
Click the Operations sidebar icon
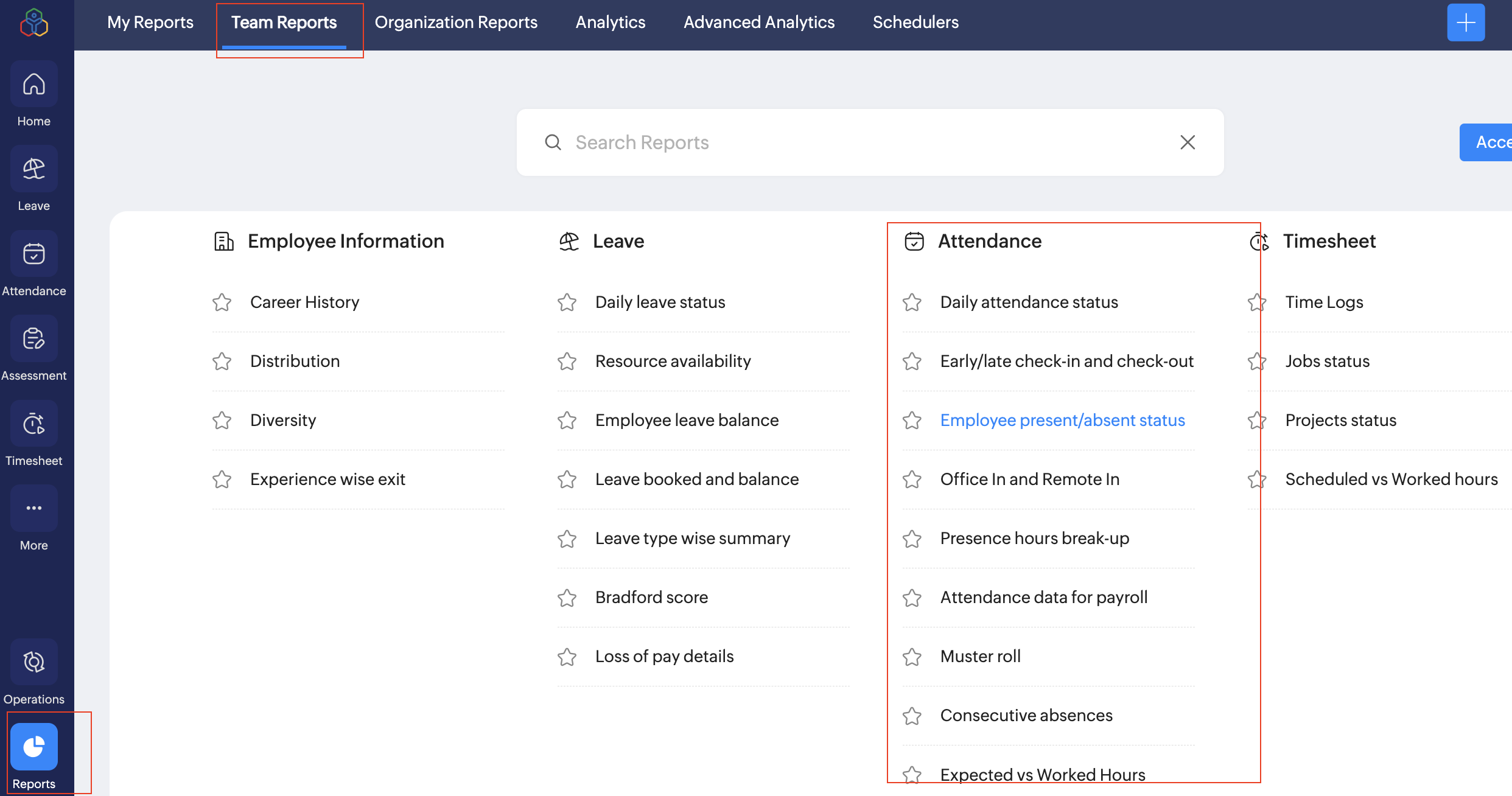[33, 662]
